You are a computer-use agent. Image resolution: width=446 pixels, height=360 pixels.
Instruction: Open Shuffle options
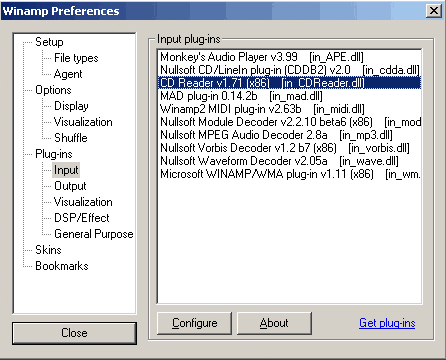[71, 138]
